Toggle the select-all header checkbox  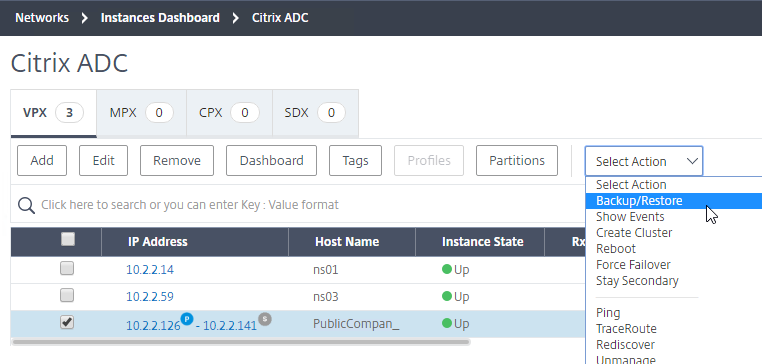click(x=68, y=239)
